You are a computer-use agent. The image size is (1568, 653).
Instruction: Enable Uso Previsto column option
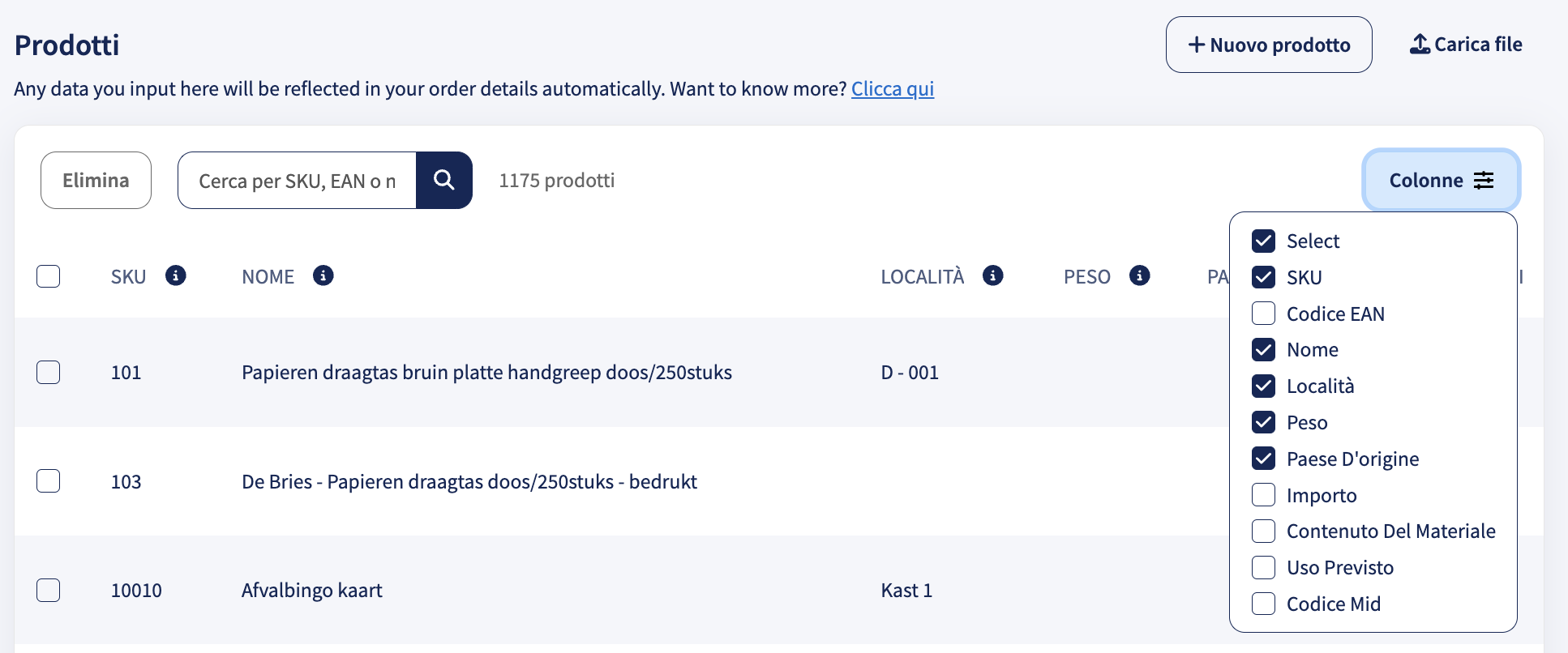[1263, 567]
